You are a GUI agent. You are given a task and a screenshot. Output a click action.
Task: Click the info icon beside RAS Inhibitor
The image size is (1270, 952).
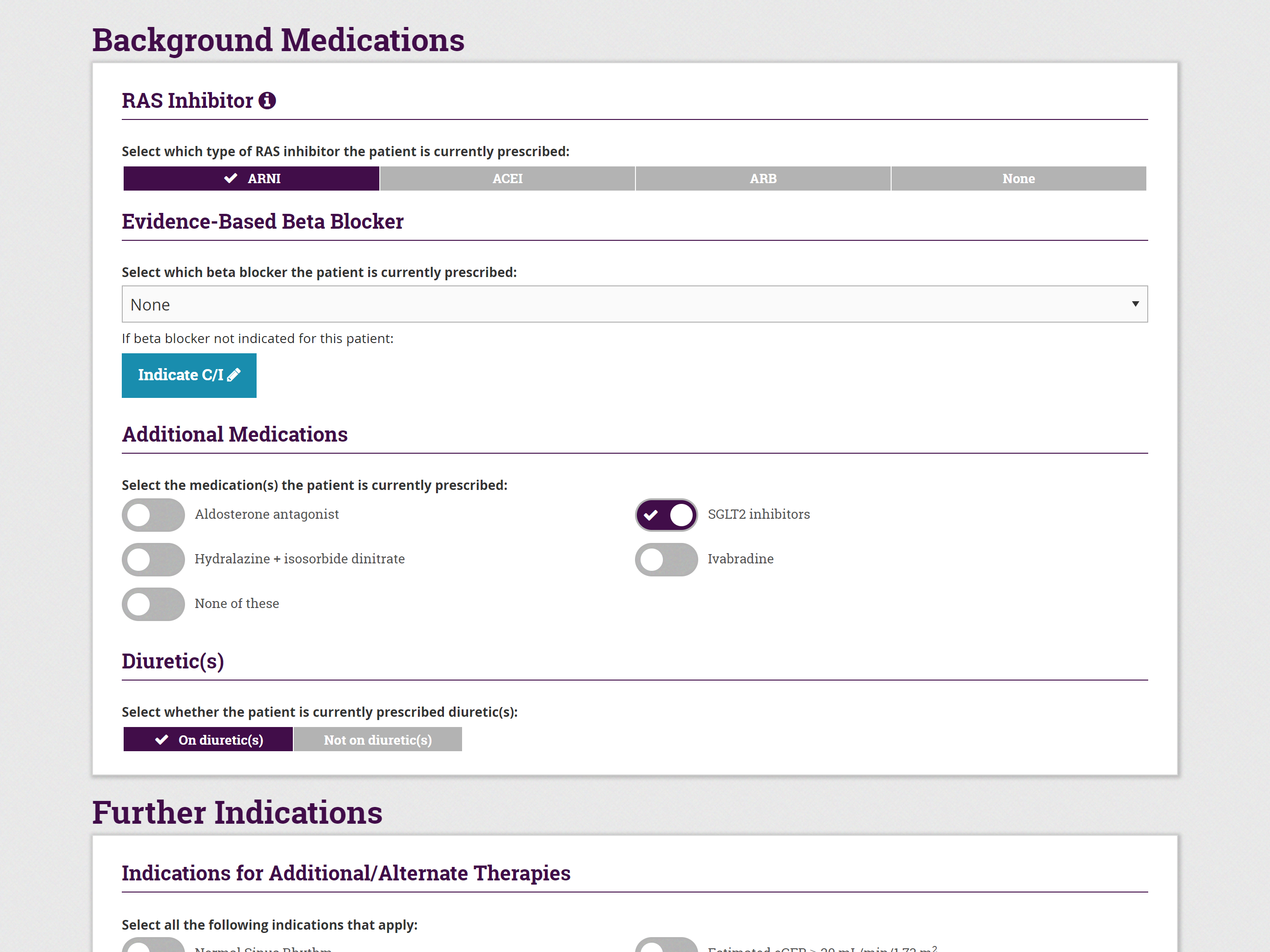(268, 100)
